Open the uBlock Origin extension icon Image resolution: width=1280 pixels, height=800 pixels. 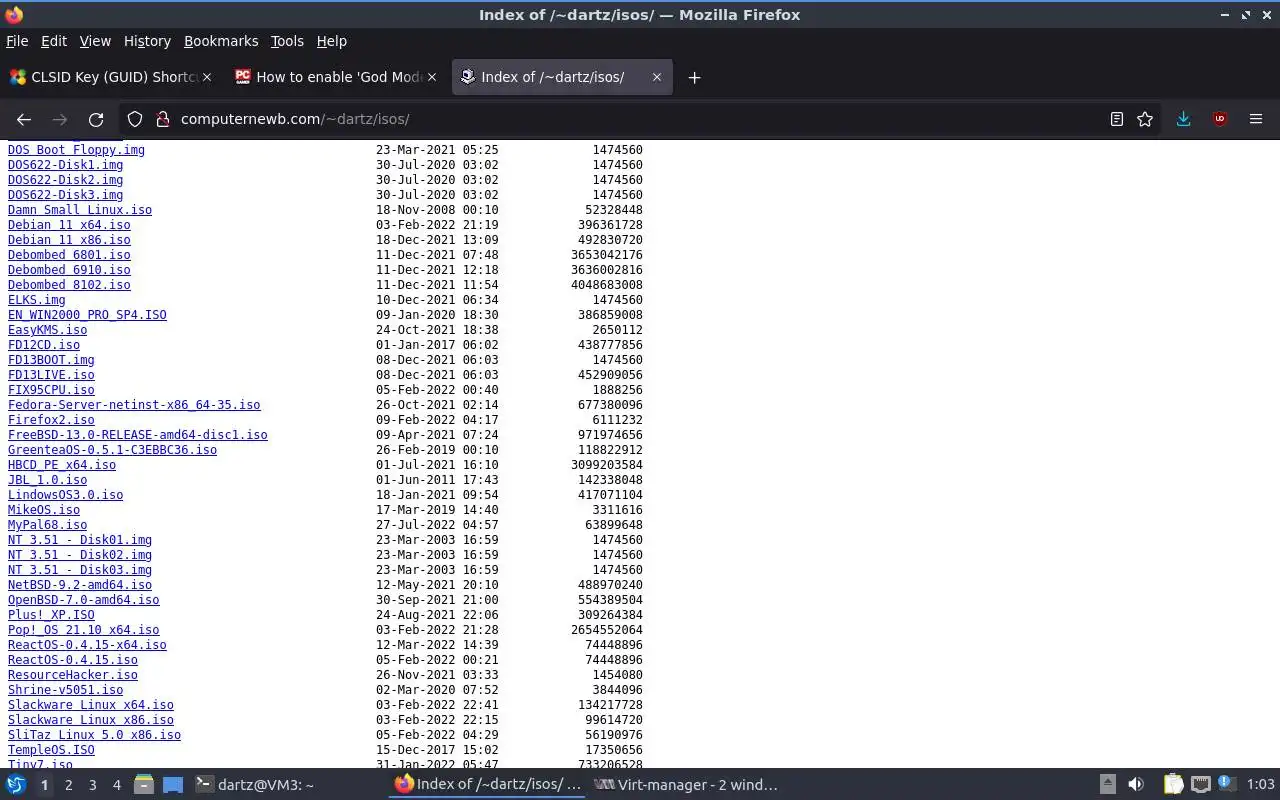(1220, 119)
